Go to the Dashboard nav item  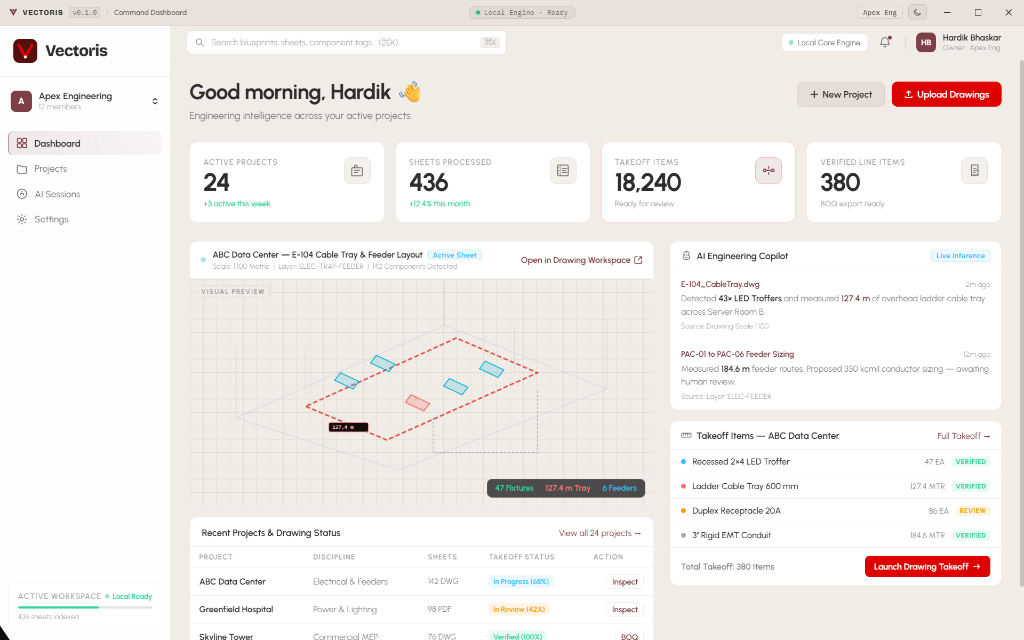(85, 144)
